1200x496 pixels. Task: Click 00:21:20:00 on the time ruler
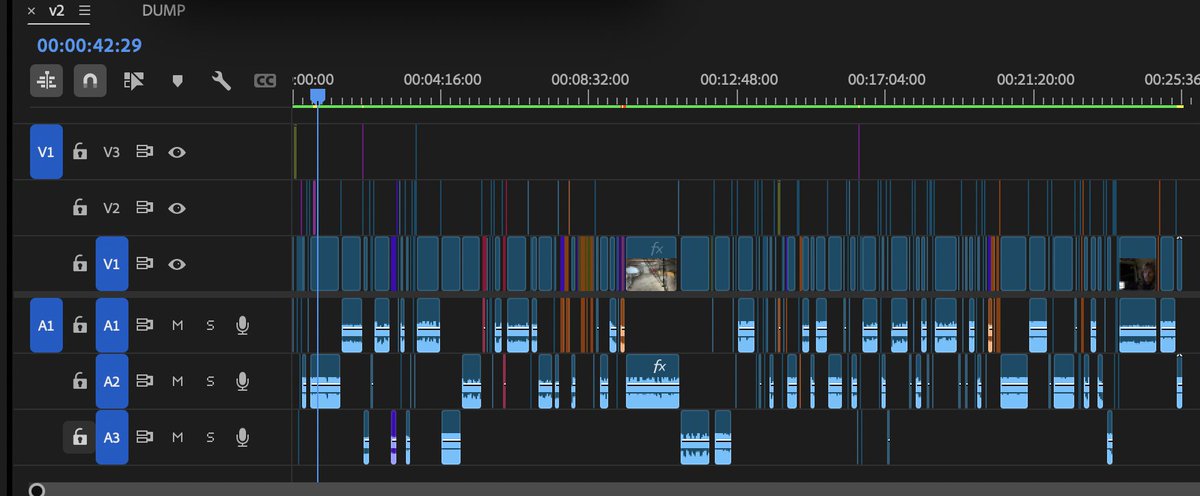1036,79
